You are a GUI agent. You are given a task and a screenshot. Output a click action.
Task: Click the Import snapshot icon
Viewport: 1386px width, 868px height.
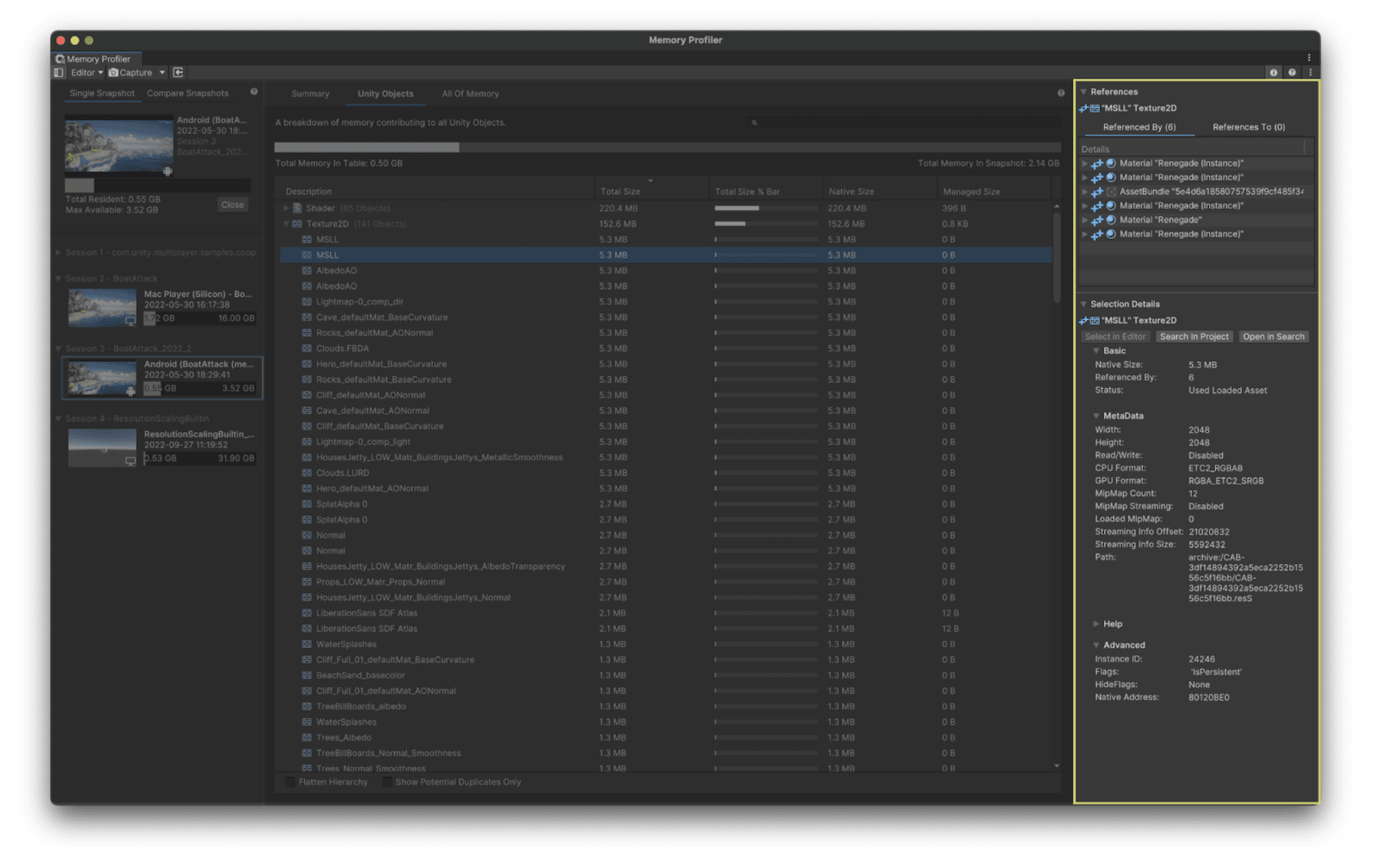pos(178,72)
